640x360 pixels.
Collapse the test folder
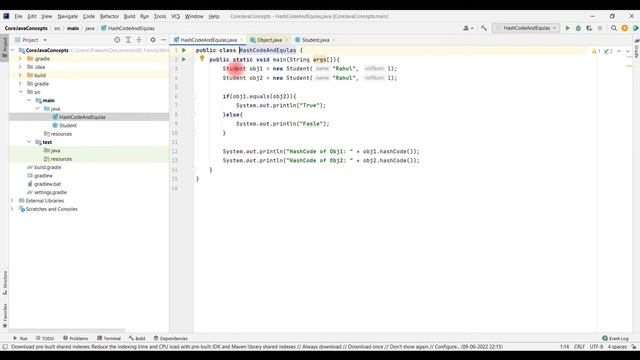click(29, 142)
